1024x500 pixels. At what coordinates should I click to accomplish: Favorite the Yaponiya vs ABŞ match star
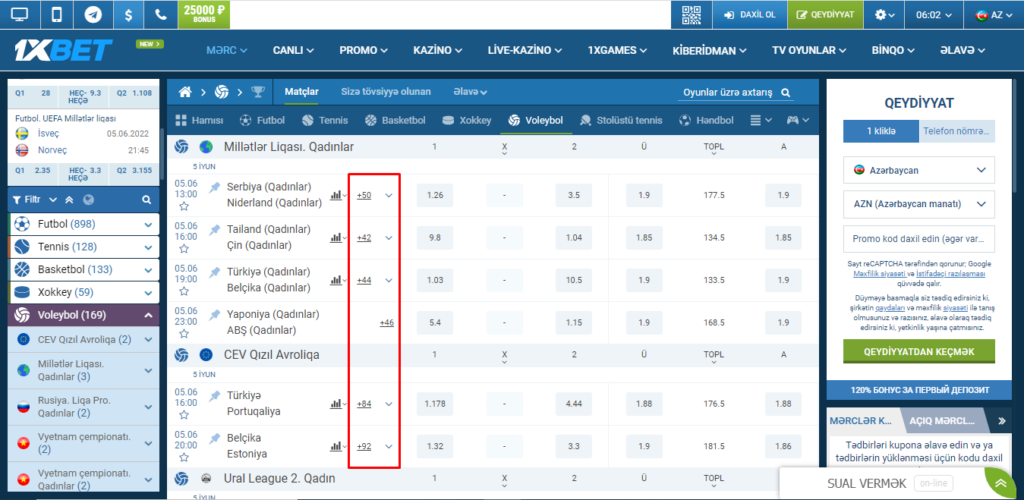coord(184,334)
